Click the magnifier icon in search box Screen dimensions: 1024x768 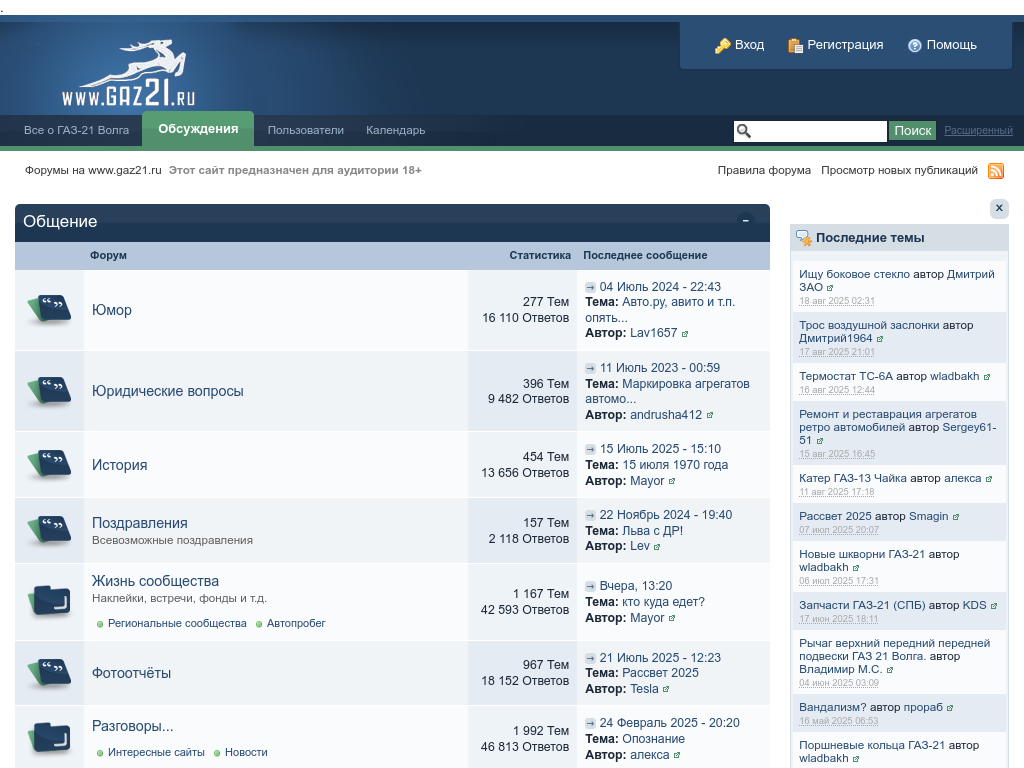coord(743,131)
